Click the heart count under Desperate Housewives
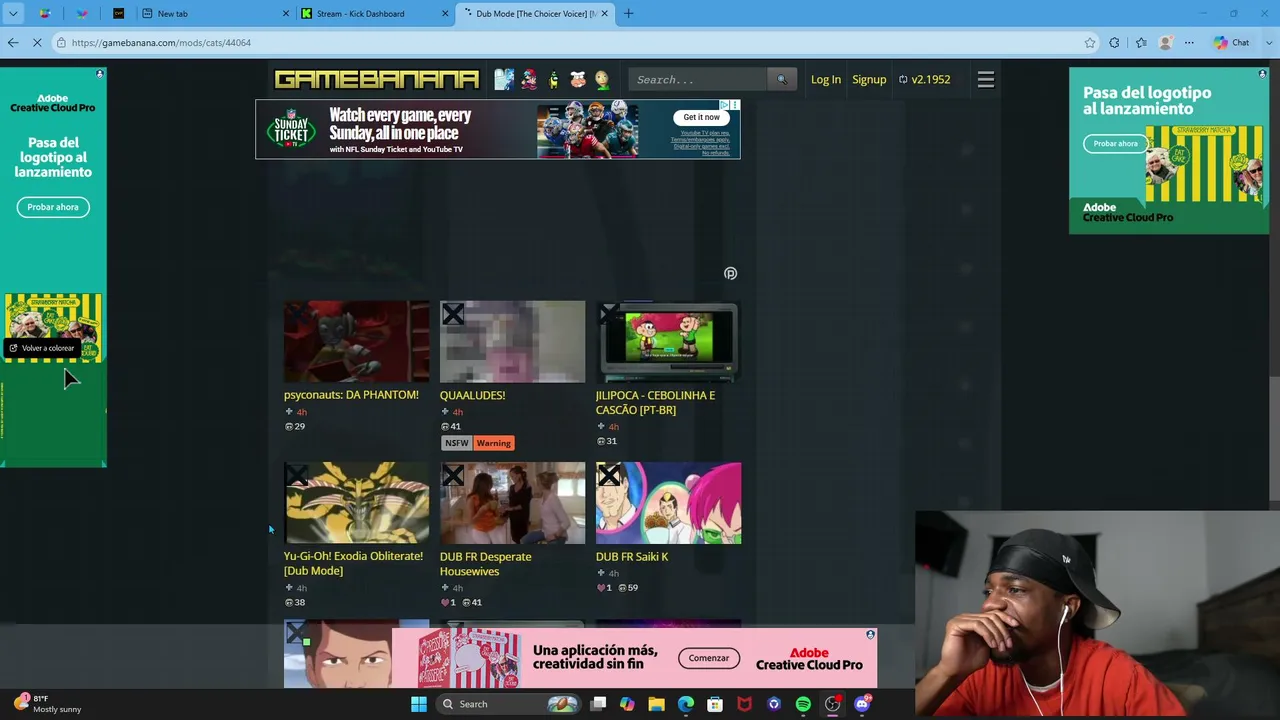 (x=448, y=603)
